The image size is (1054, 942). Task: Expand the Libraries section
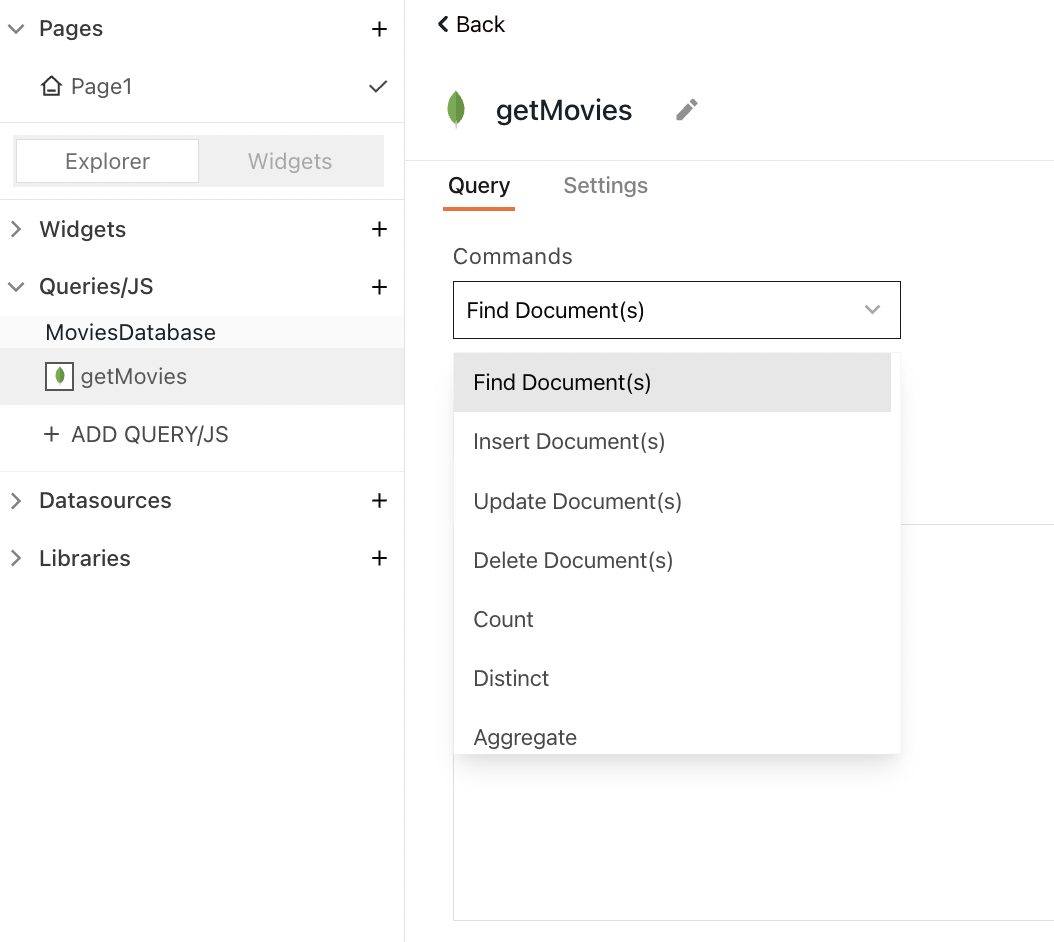(x=16, y=558)
